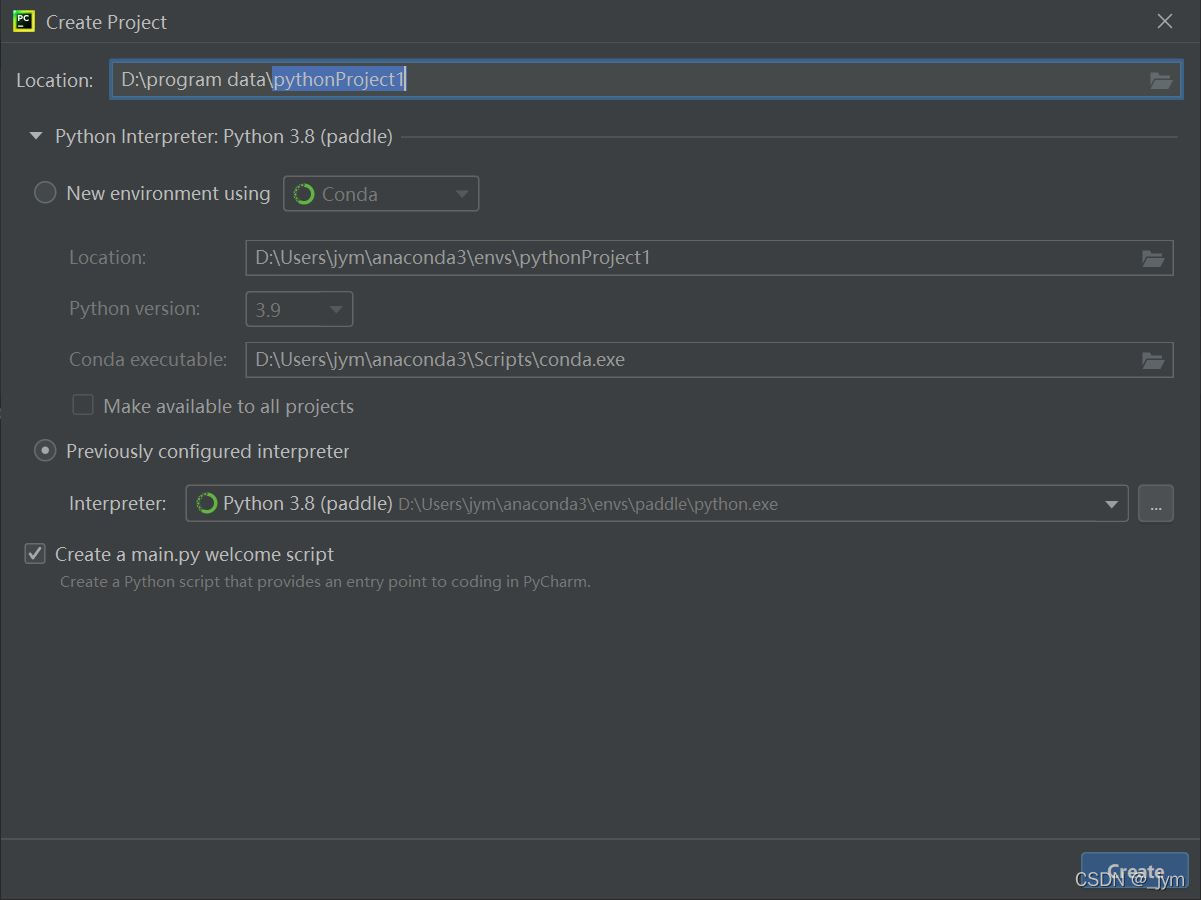Click the Create button

pyautogui.click(x=1135, y=872)
